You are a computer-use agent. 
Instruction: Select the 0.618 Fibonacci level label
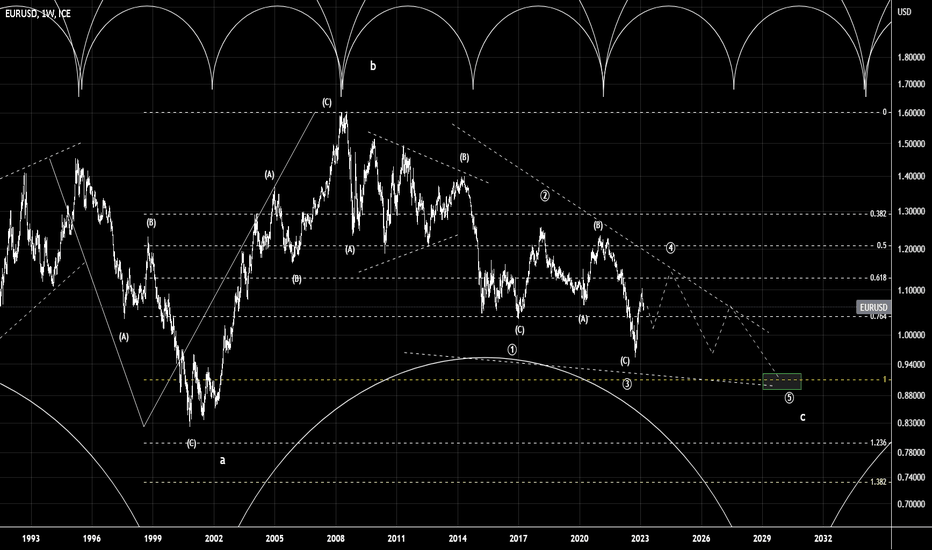coord(878,278)
